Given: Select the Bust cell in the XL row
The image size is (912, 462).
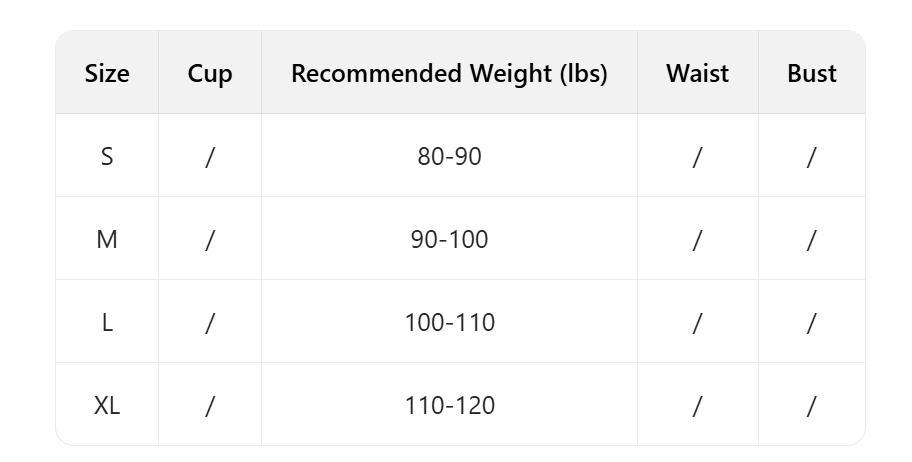Looking at the screenshot, I should (x=811, y=405).
